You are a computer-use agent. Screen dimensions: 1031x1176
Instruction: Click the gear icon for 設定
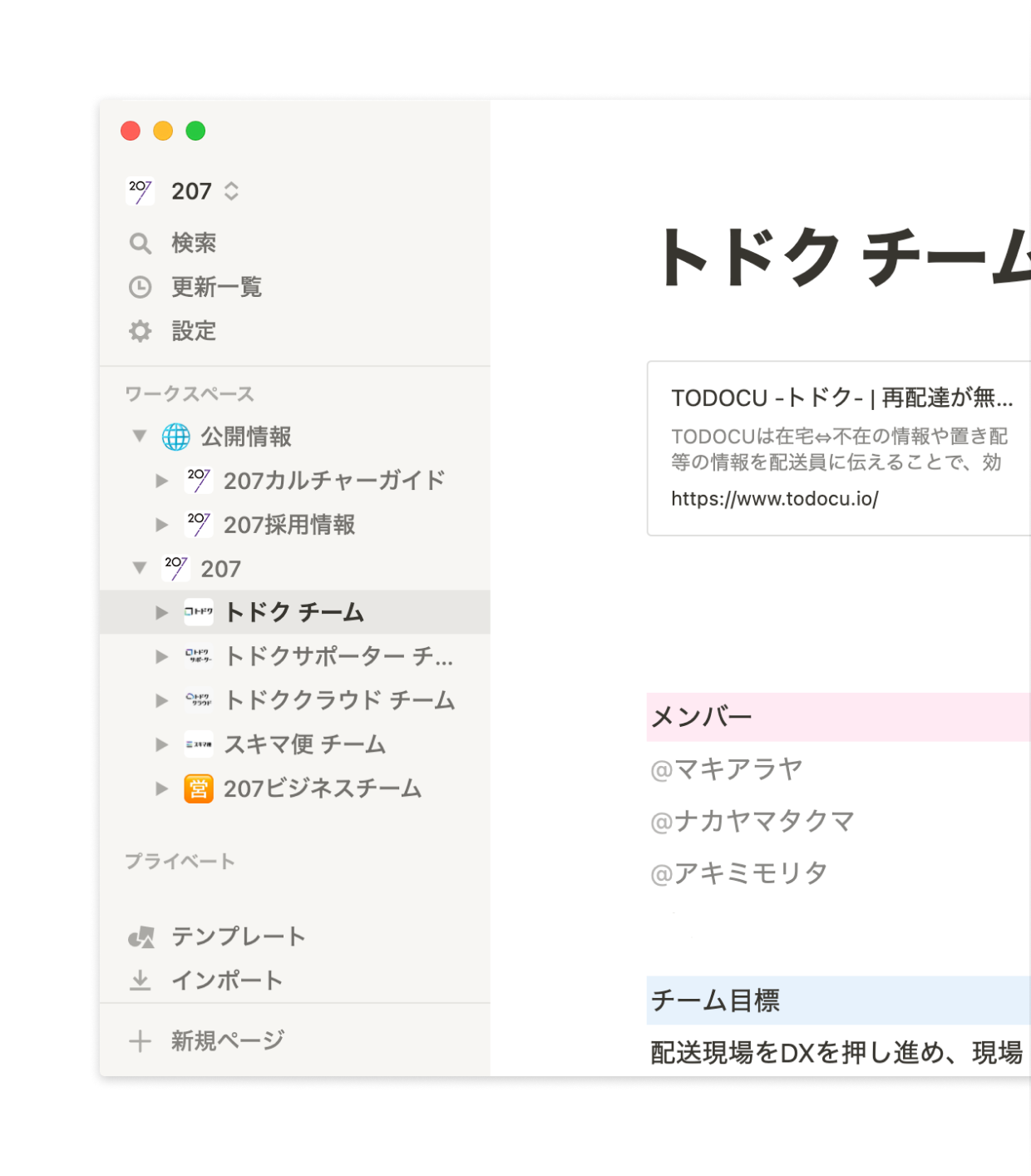(x=140, y=331)
